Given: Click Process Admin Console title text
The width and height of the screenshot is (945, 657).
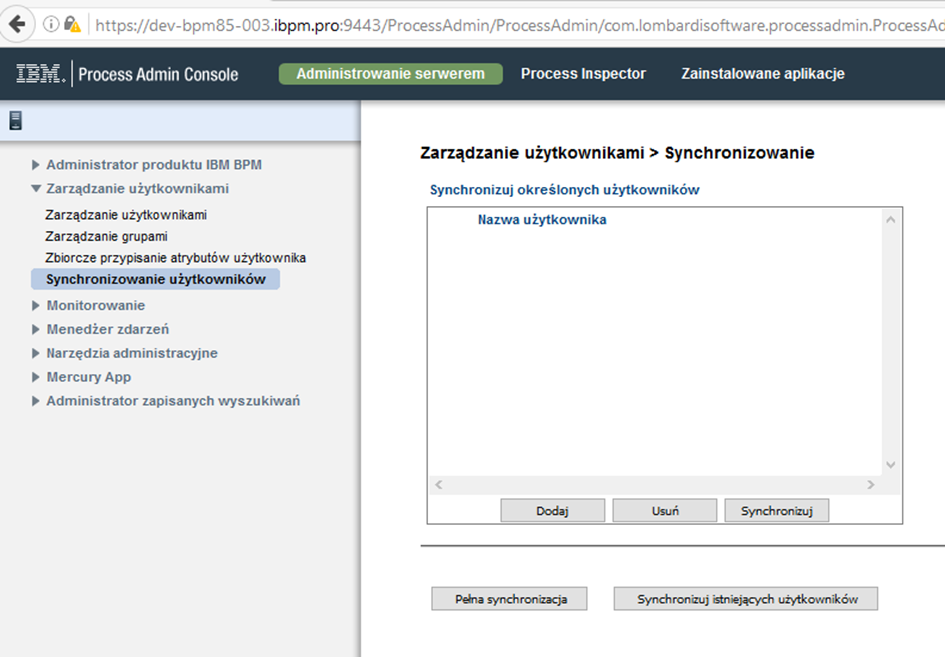Looking at the screenshot, I should (158, 74).
